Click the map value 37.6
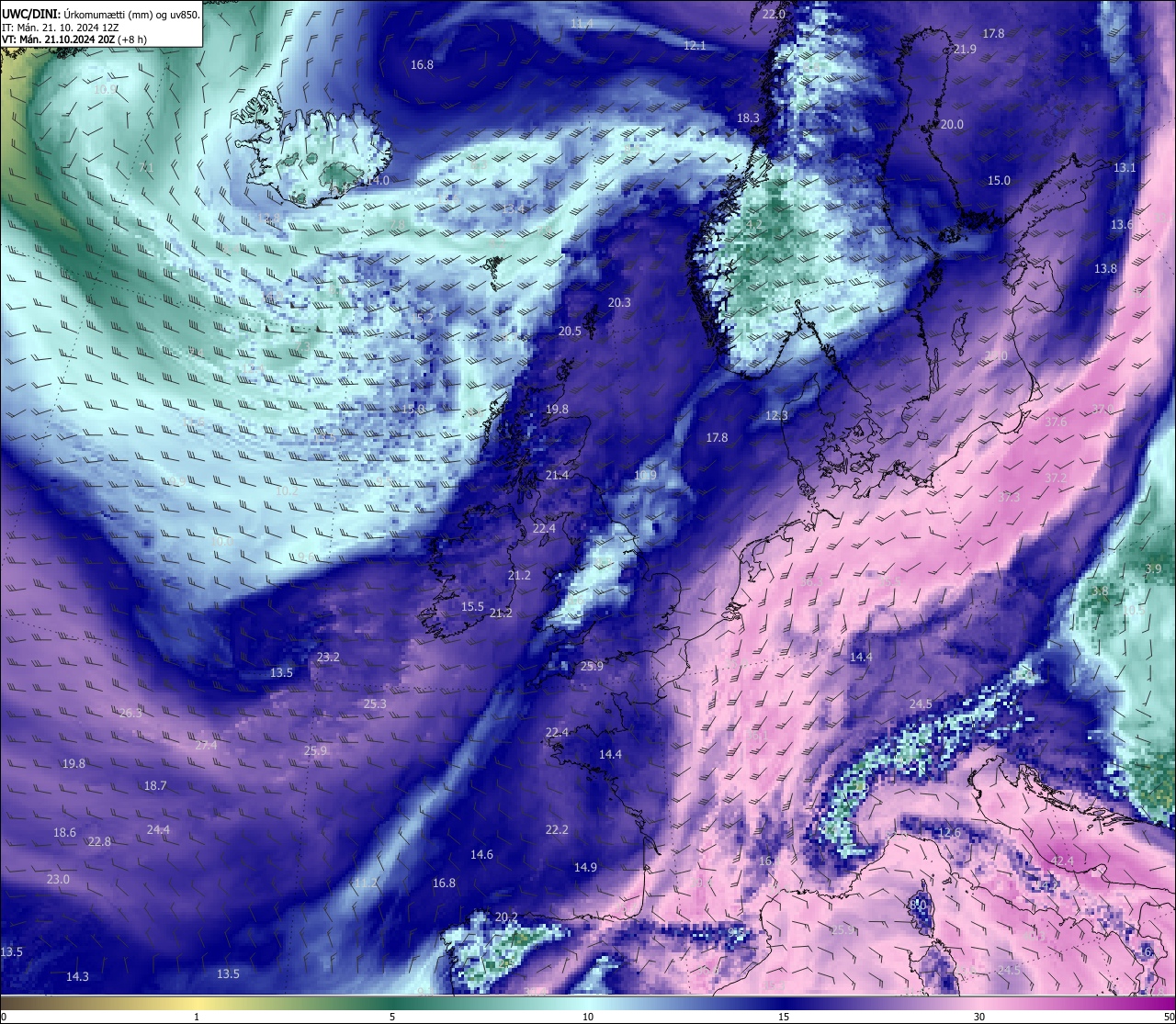The width and height of the screenshot is (1176, 1024). point(1057,422)
